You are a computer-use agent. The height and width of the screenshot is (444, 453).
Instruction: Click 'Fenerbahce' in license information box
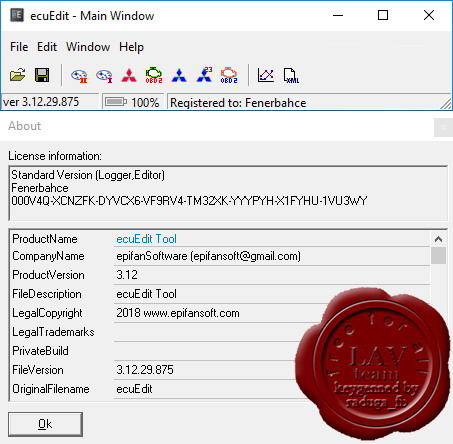click(x=40, y=188)
